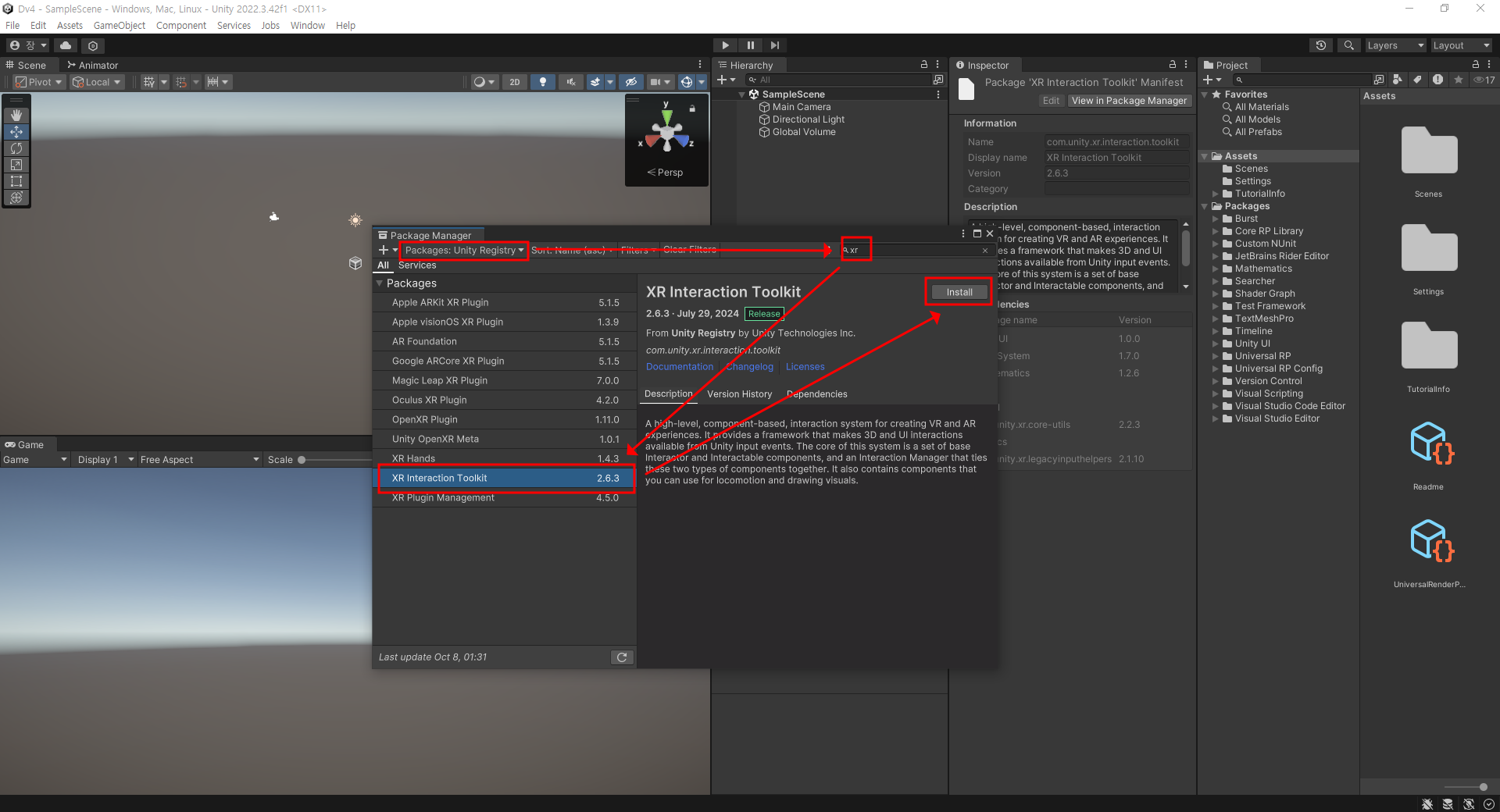1500x812 pixels.
Task: Open the Assets menu
Action: pyautogui.click(x=70, y=25)
